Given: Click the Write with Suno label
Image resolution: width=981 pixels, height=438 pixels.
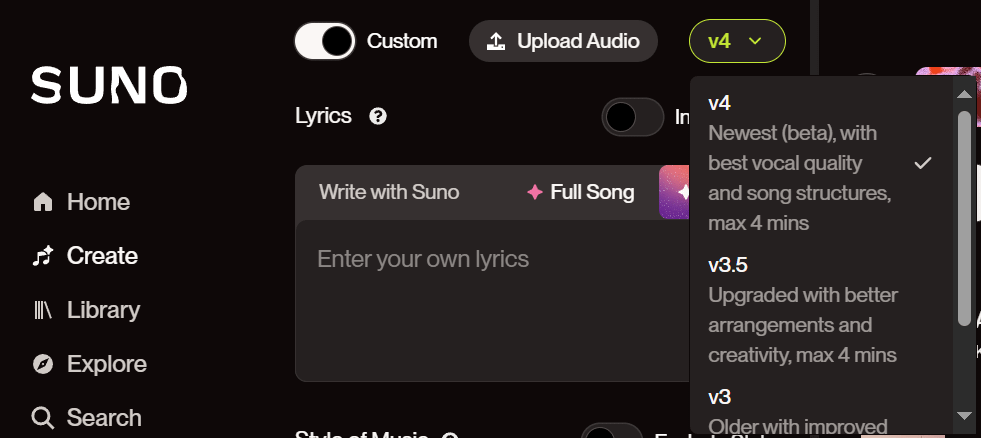Looking at the screenshot, I should [389, 192].
